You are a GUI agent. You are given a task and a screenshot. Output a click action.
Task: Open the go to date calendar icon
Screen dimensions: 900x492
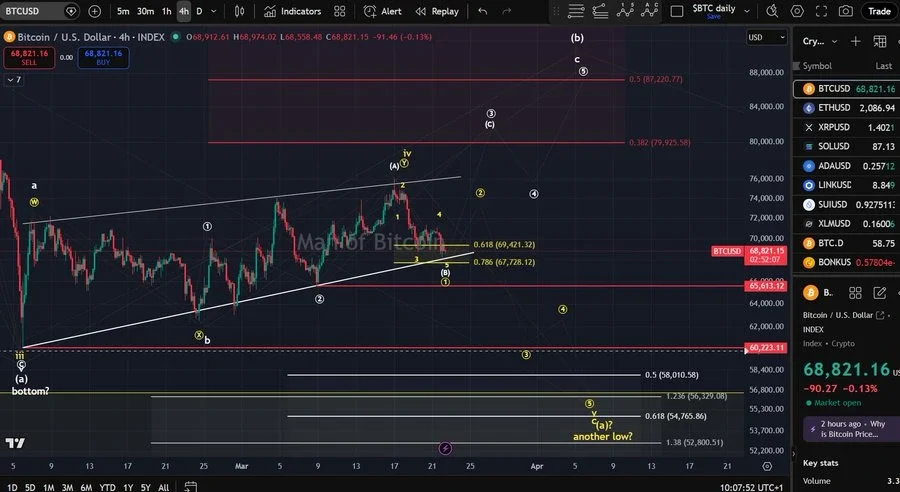tap(191, 487)
